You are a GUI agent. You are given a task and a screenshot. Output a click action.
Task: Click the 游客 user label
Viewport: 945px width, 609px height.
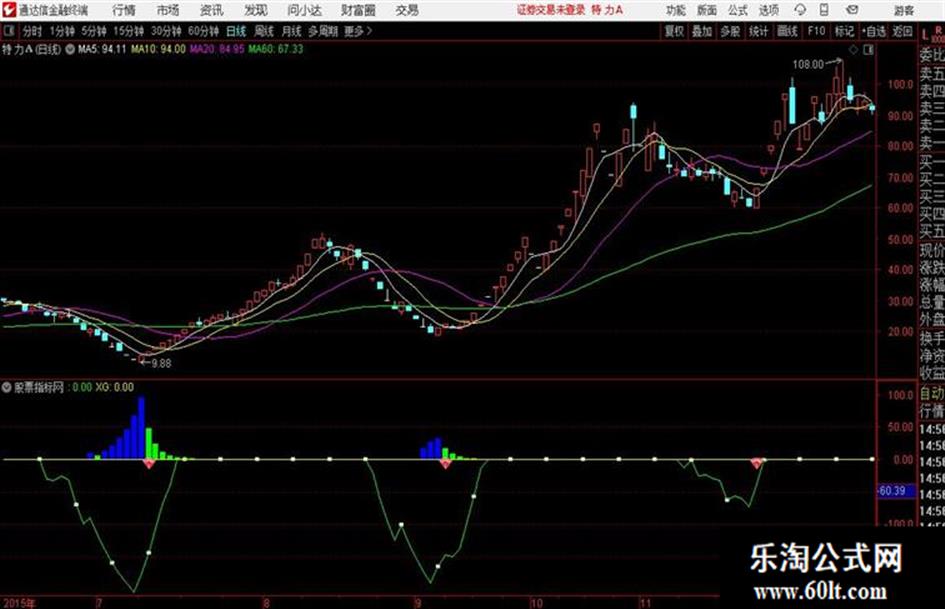coord(903,10)
